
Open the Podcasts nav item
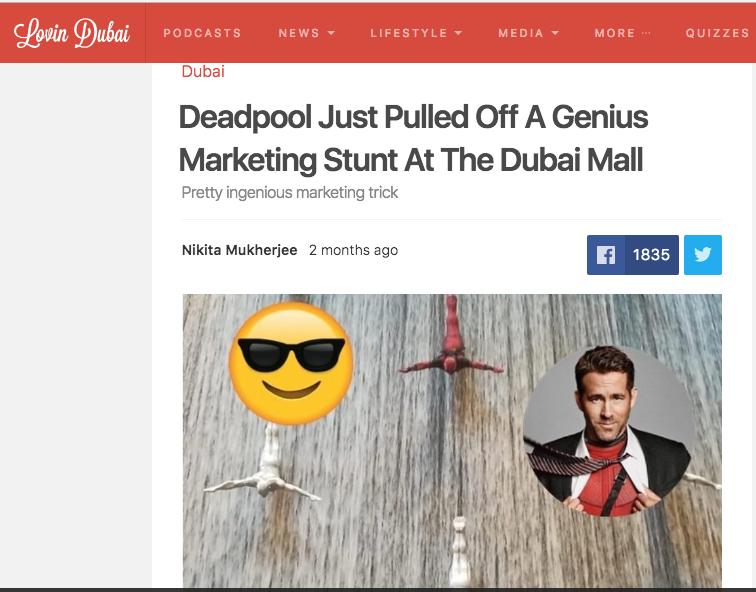202,33
